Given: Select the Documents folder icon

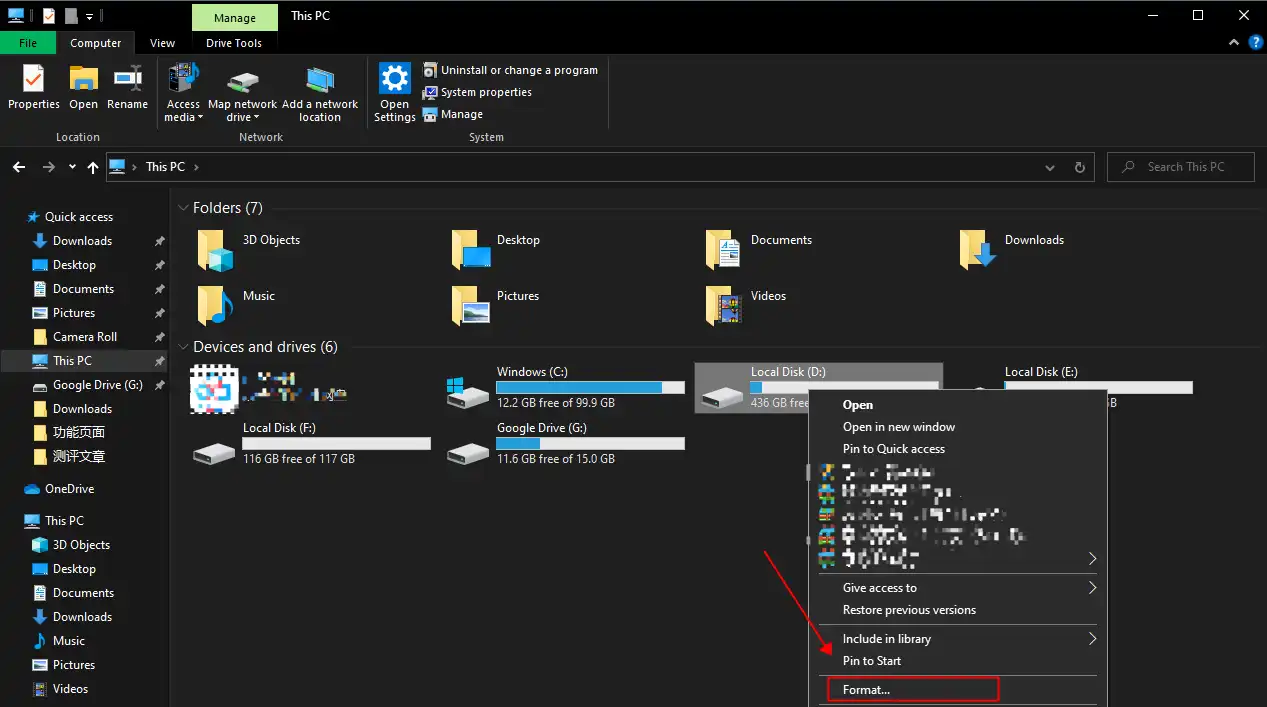Looking at the screenshot, I should pos(722,249).
